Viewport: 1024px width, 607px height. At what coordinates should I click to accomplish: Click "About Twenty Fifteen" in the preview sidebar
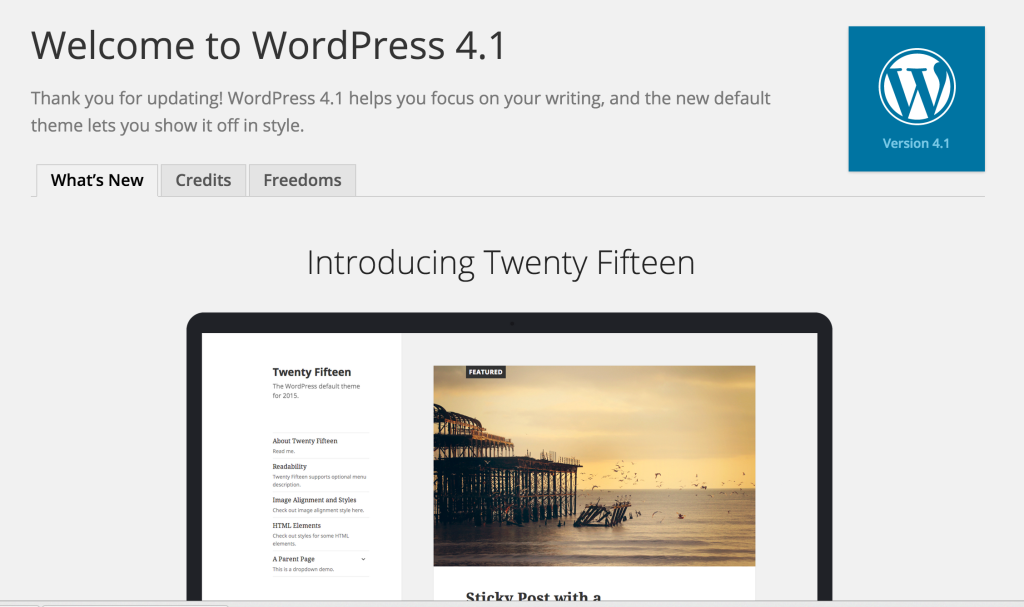point(305,441)
